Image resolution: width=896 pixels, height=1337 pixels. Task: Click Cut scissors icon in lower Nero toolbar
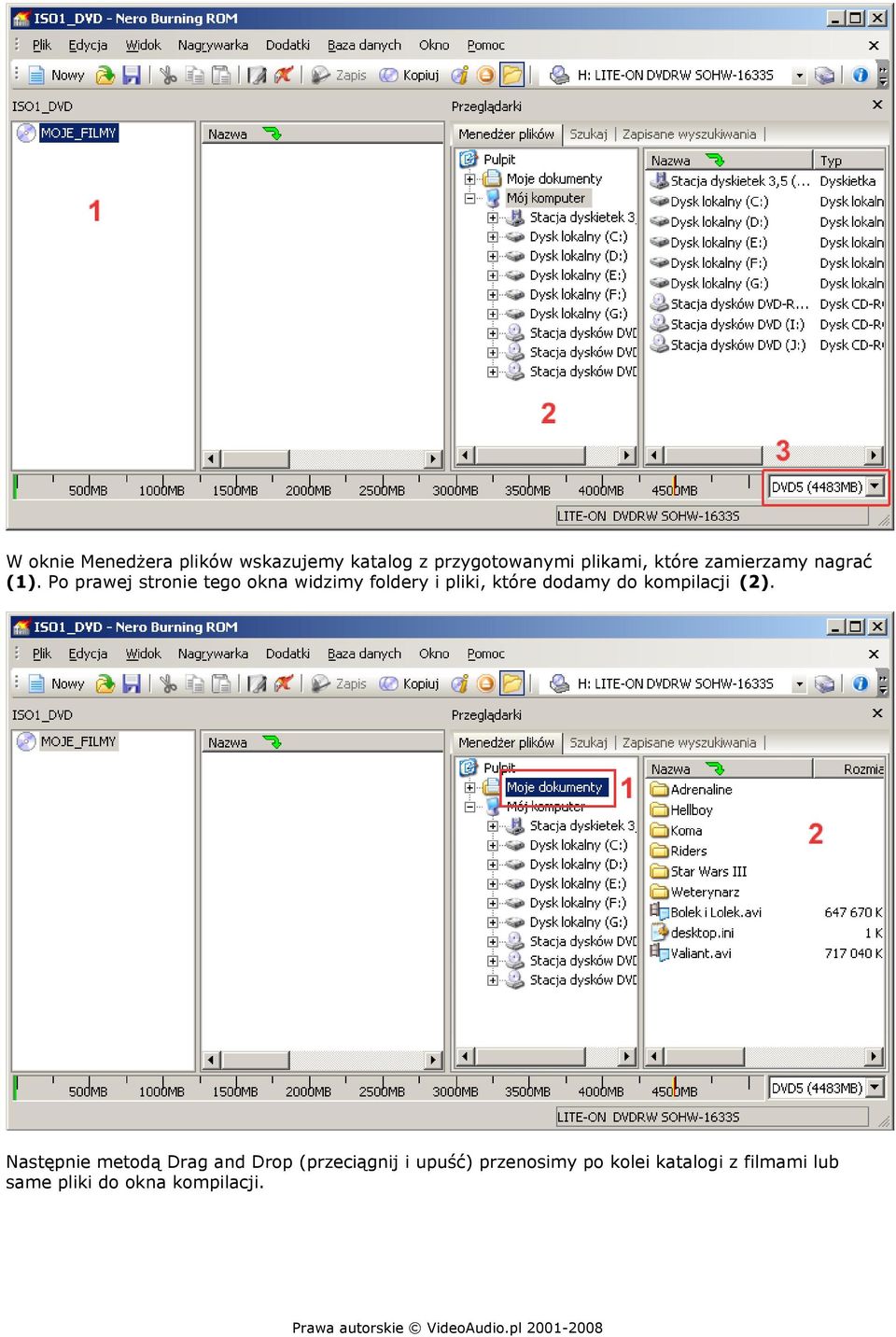point(168,684)
